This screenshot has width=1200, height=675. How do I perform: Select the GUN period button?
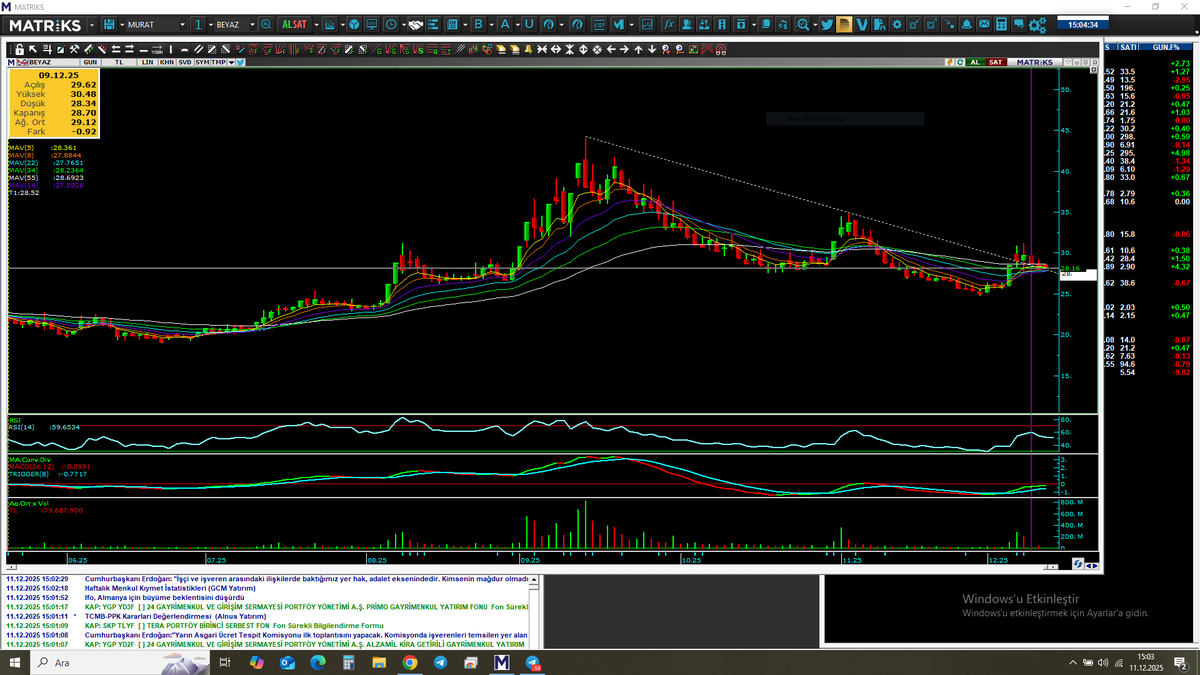[91, 62]
